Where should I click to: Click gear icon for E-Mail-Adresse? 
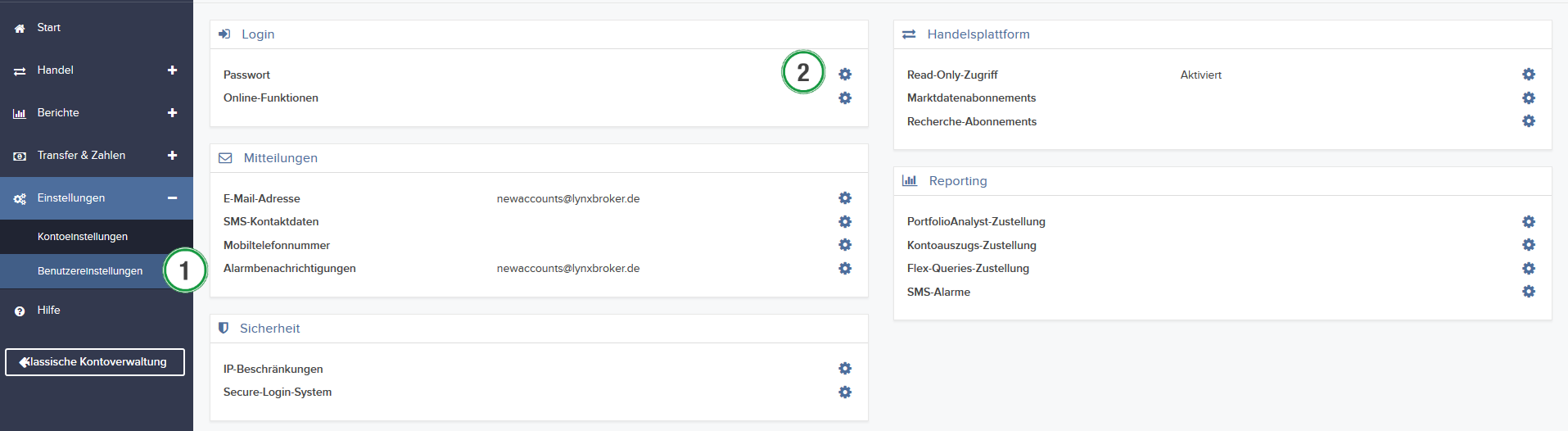[845, 198]
